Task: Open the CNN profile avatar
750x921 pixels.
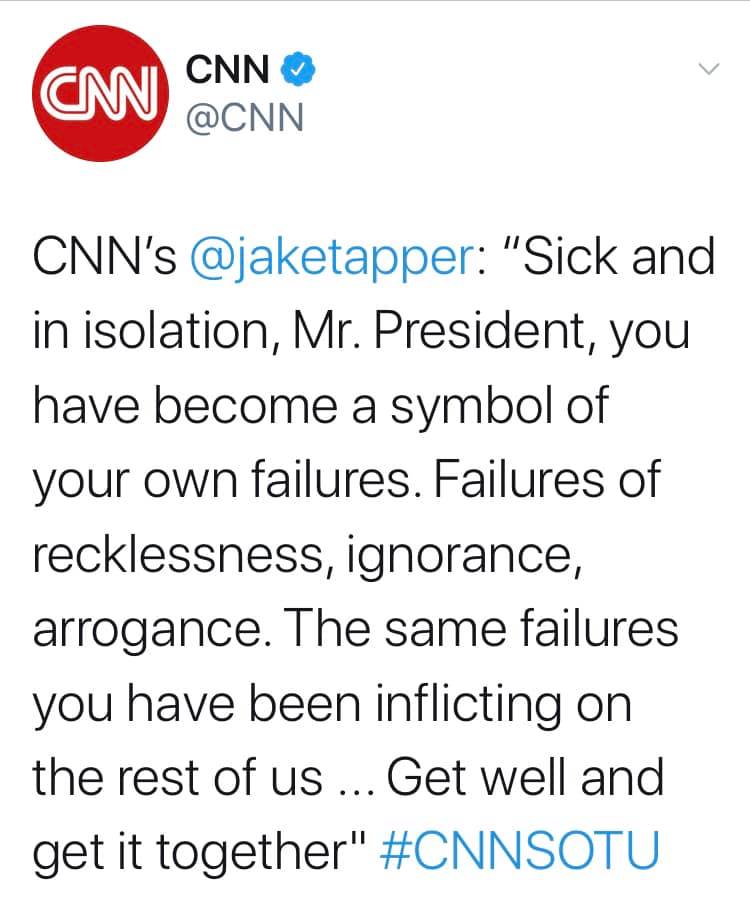Action: [100, 93]
